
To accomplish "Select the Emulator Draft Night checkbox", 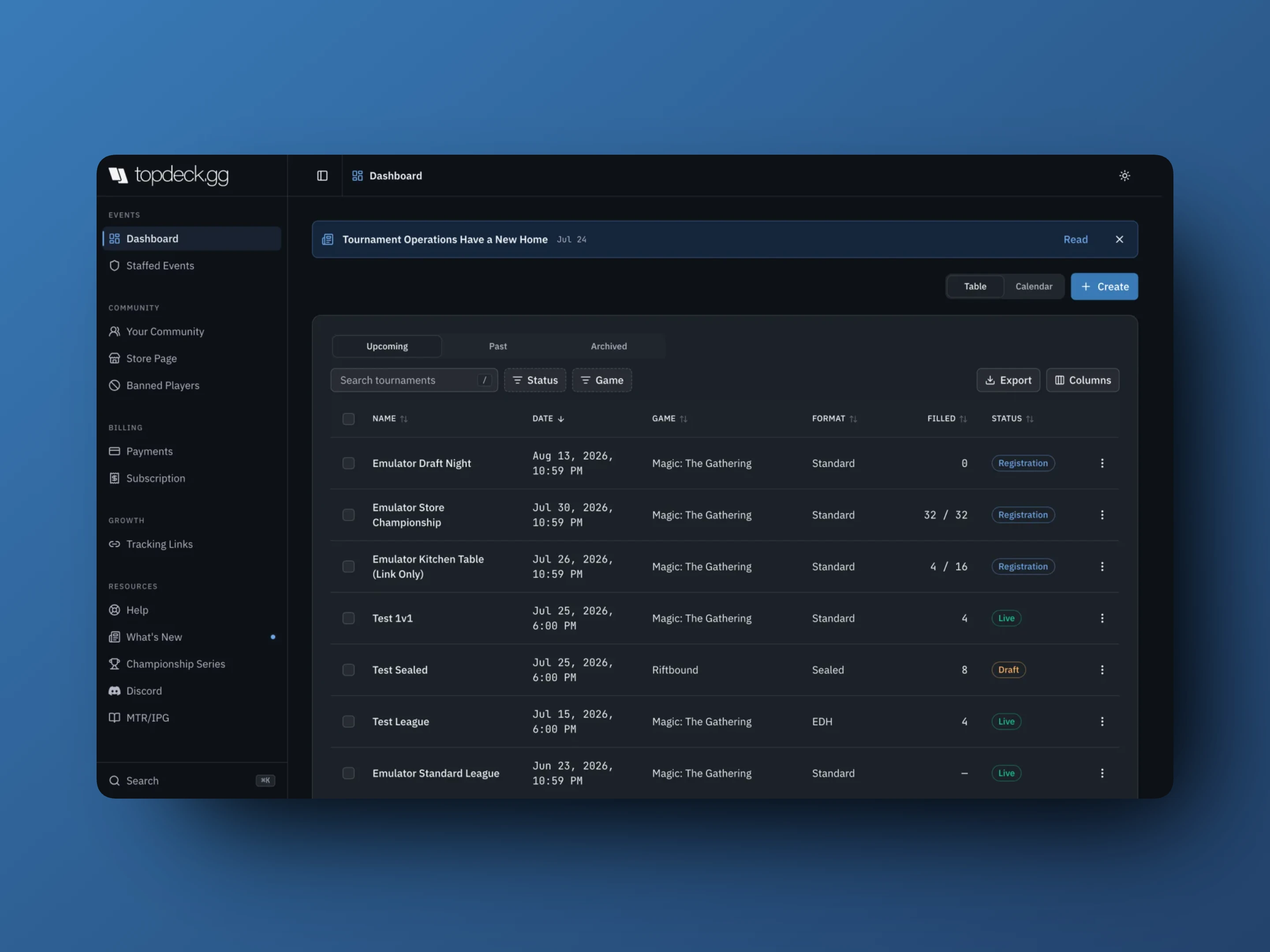I will click(x=348, y=463).
